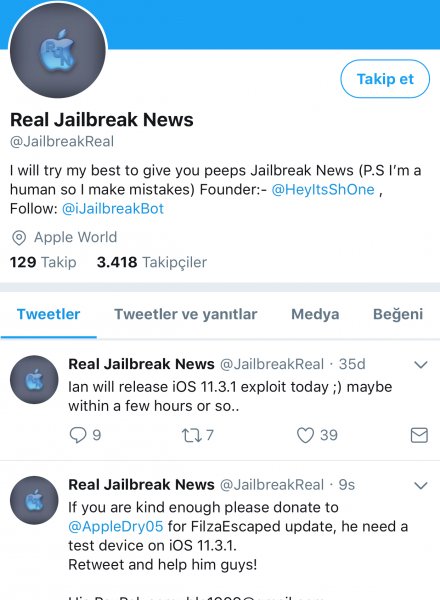View the 3.418 Takipçiler followers list
This screenshot has height=600, width=440.
(x=152, y=262)
